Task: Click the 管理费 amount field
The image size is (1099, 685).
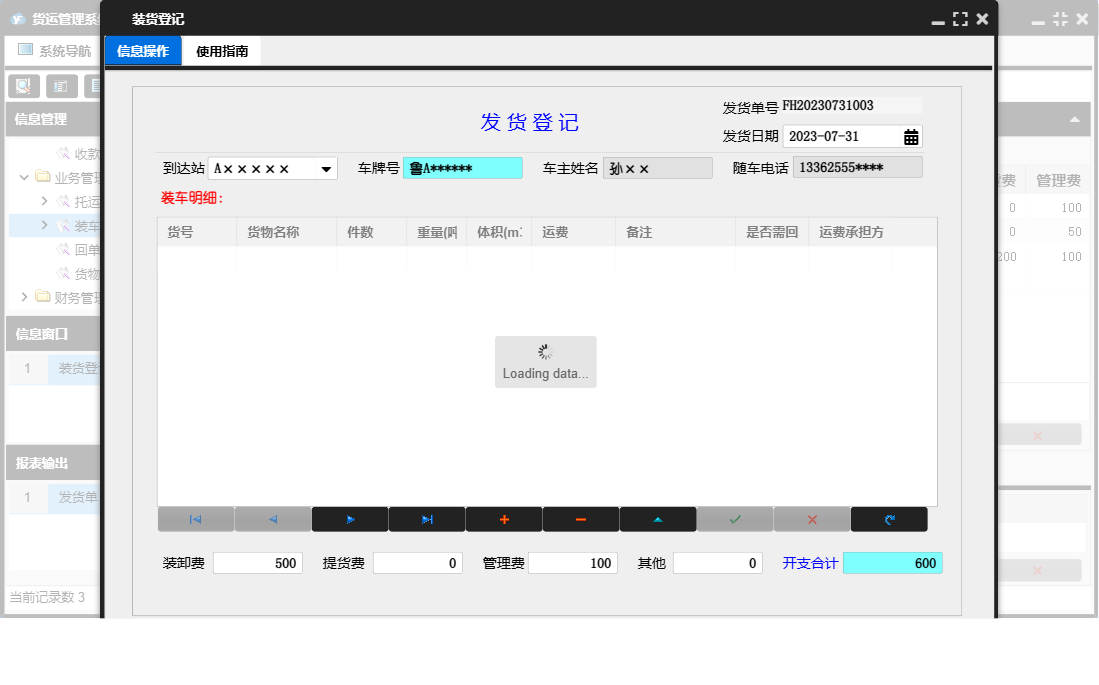Action: [x=572, y=564]
